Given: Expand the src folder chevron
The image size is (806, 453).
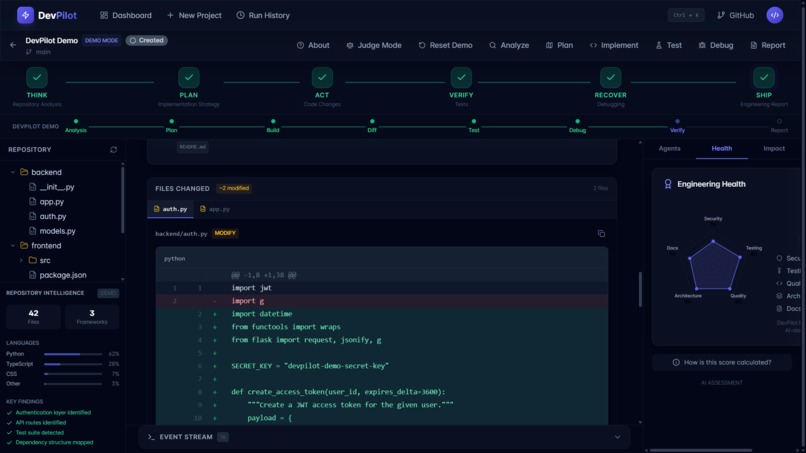Looking at the screenshot, I should [x=21, y=260].
